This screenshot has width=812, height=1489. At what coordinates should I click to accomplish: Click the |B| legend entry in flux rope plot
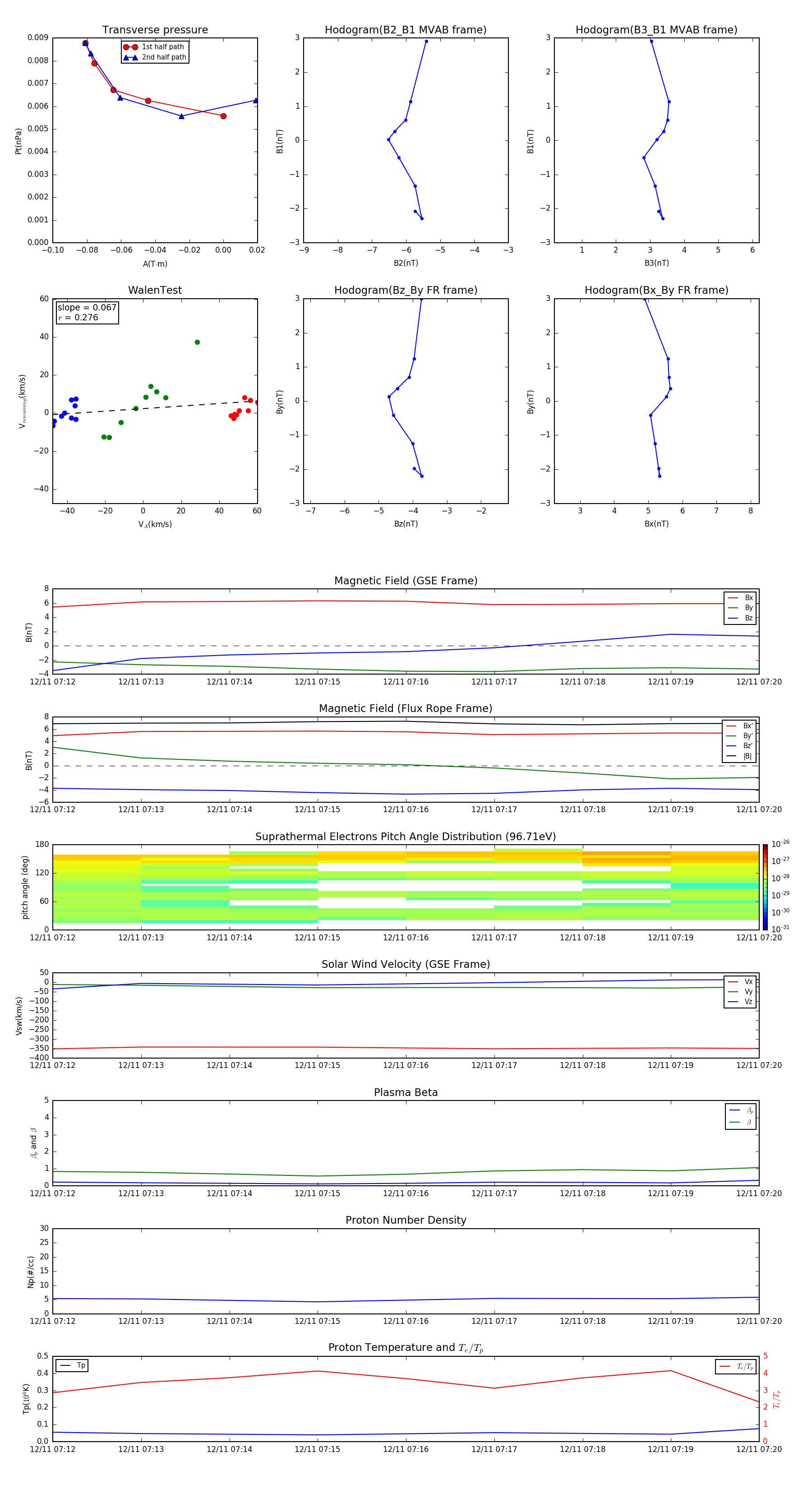coord(739,756)
